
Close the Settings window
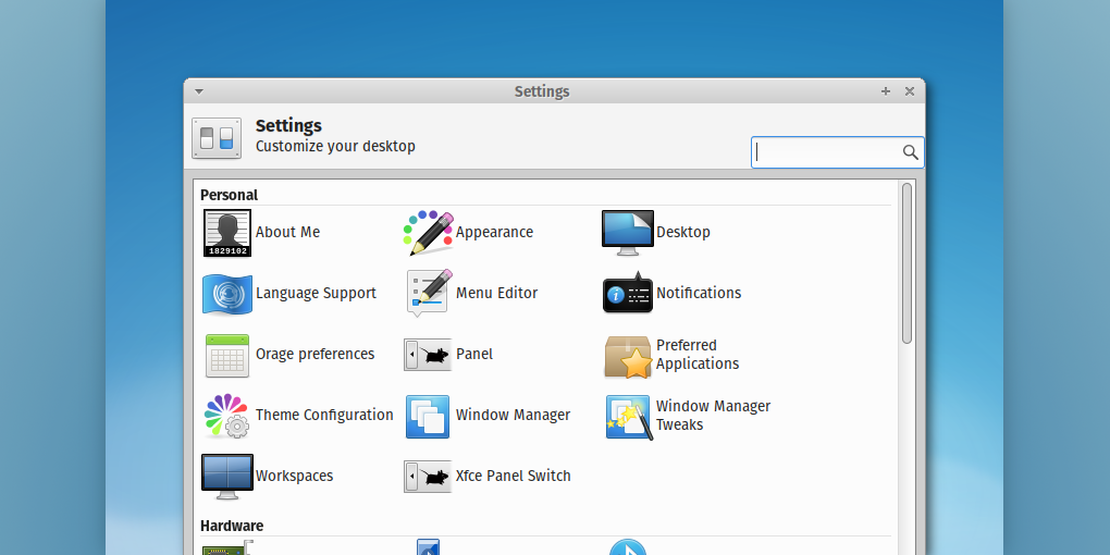click(x=910, y=91)
